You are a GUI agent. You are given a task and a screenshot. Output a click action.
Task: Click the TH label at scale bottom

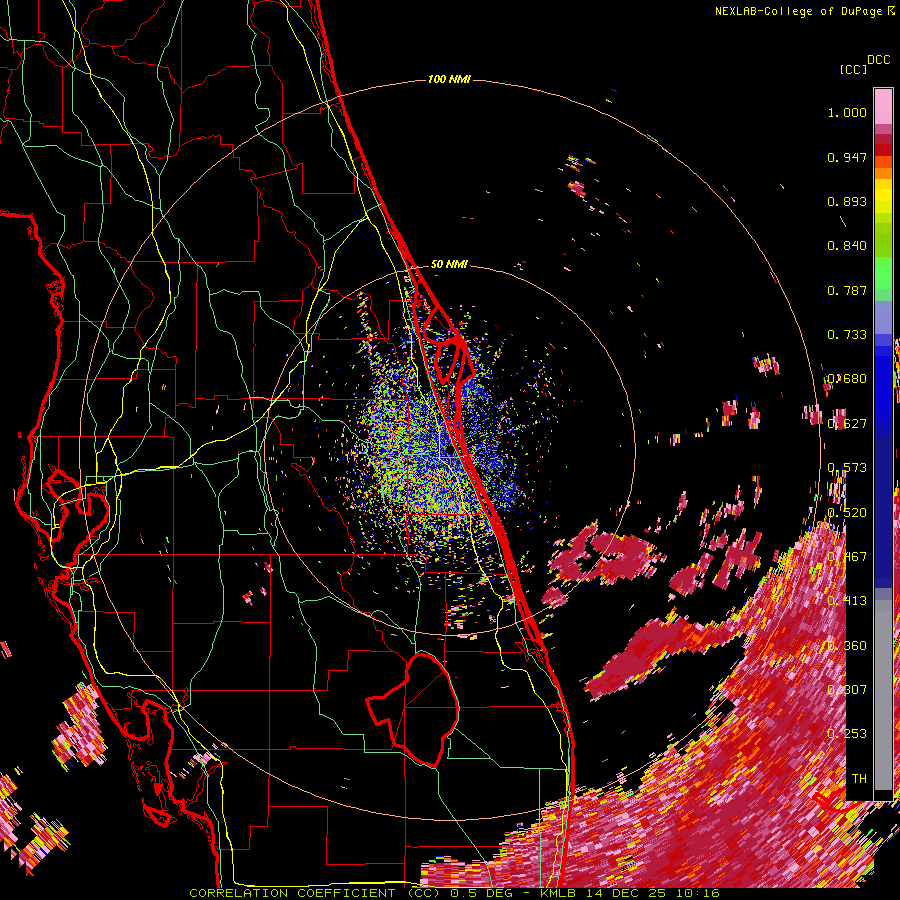point(859,779)
